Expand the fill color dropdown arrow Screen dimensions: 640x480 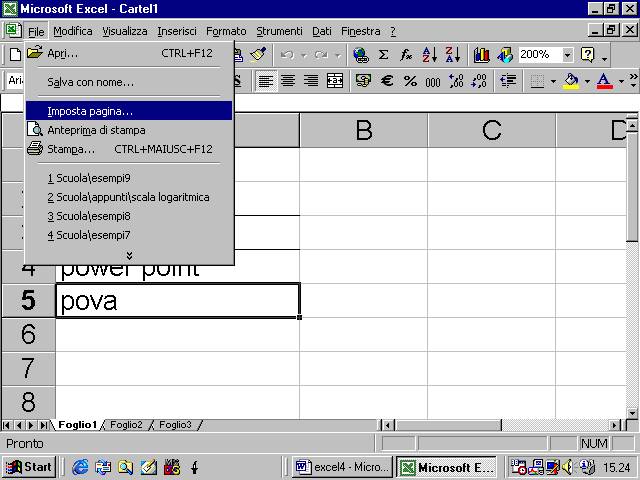(x=587, y=81)
